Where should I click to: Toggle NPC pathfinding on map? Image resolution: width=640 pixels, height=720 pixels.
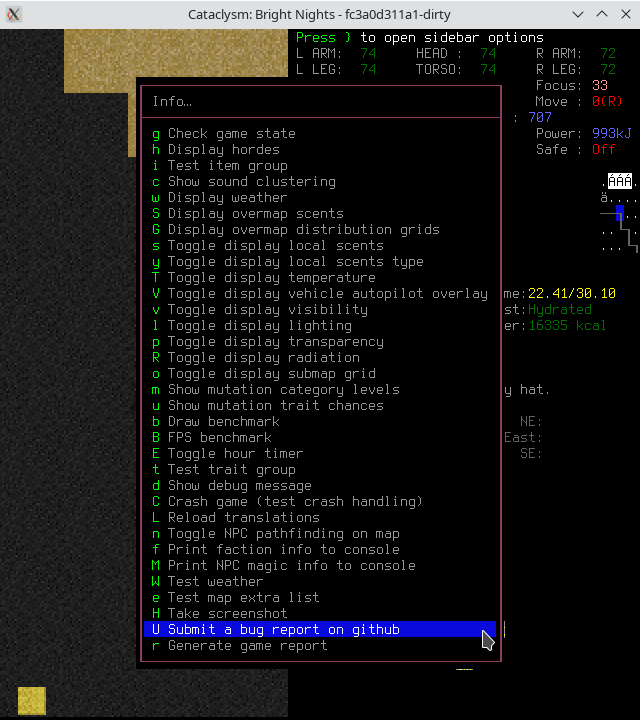coord(320,534)
